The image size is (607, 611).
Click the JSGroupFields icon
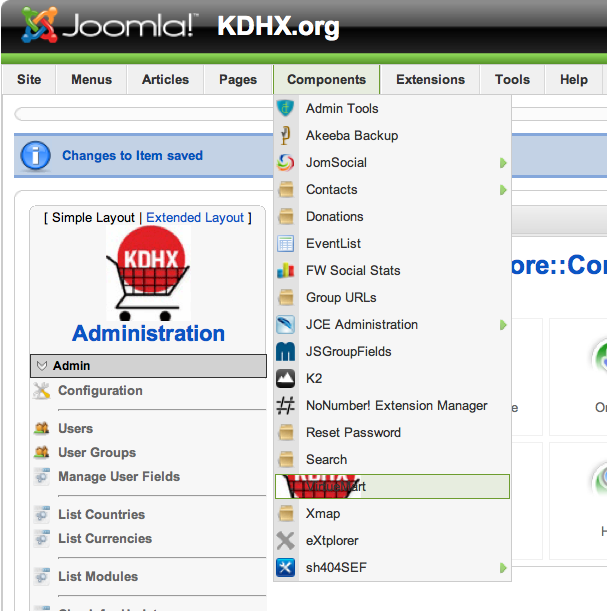pos(286,351)
